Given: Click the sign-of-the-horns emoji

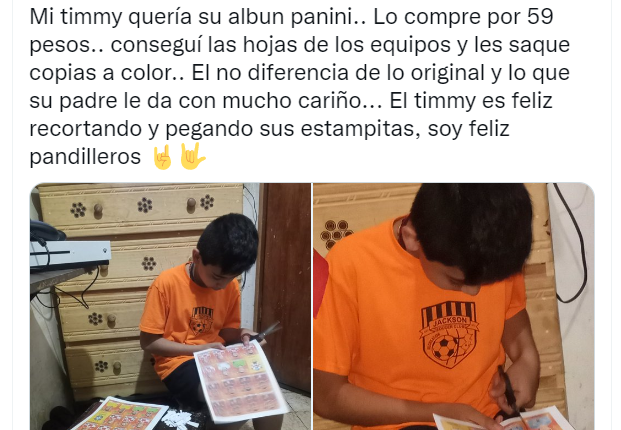Looking at the screenshot, I should click(163, 157).
